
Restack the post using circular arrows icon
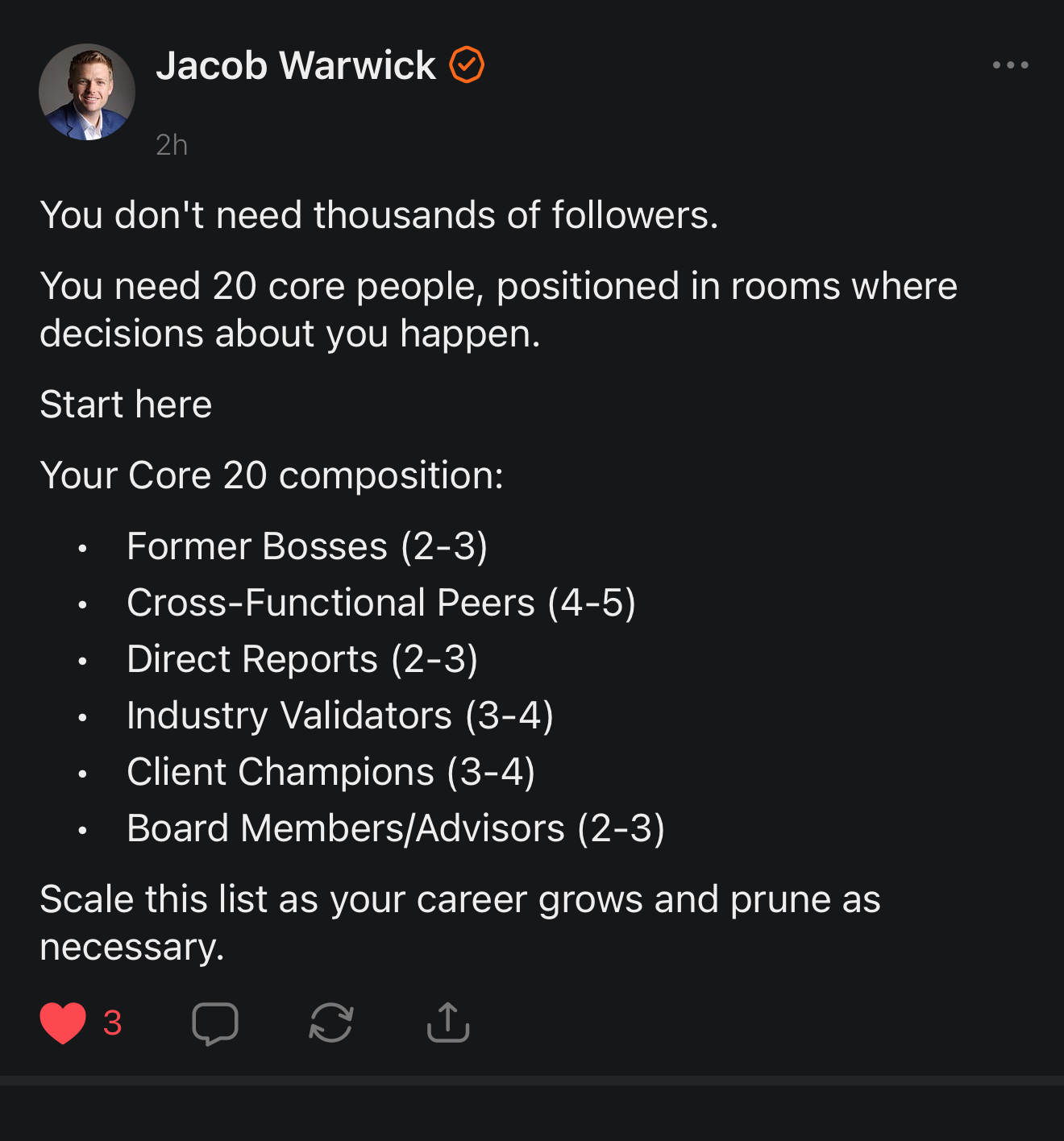click(331, 1023)
